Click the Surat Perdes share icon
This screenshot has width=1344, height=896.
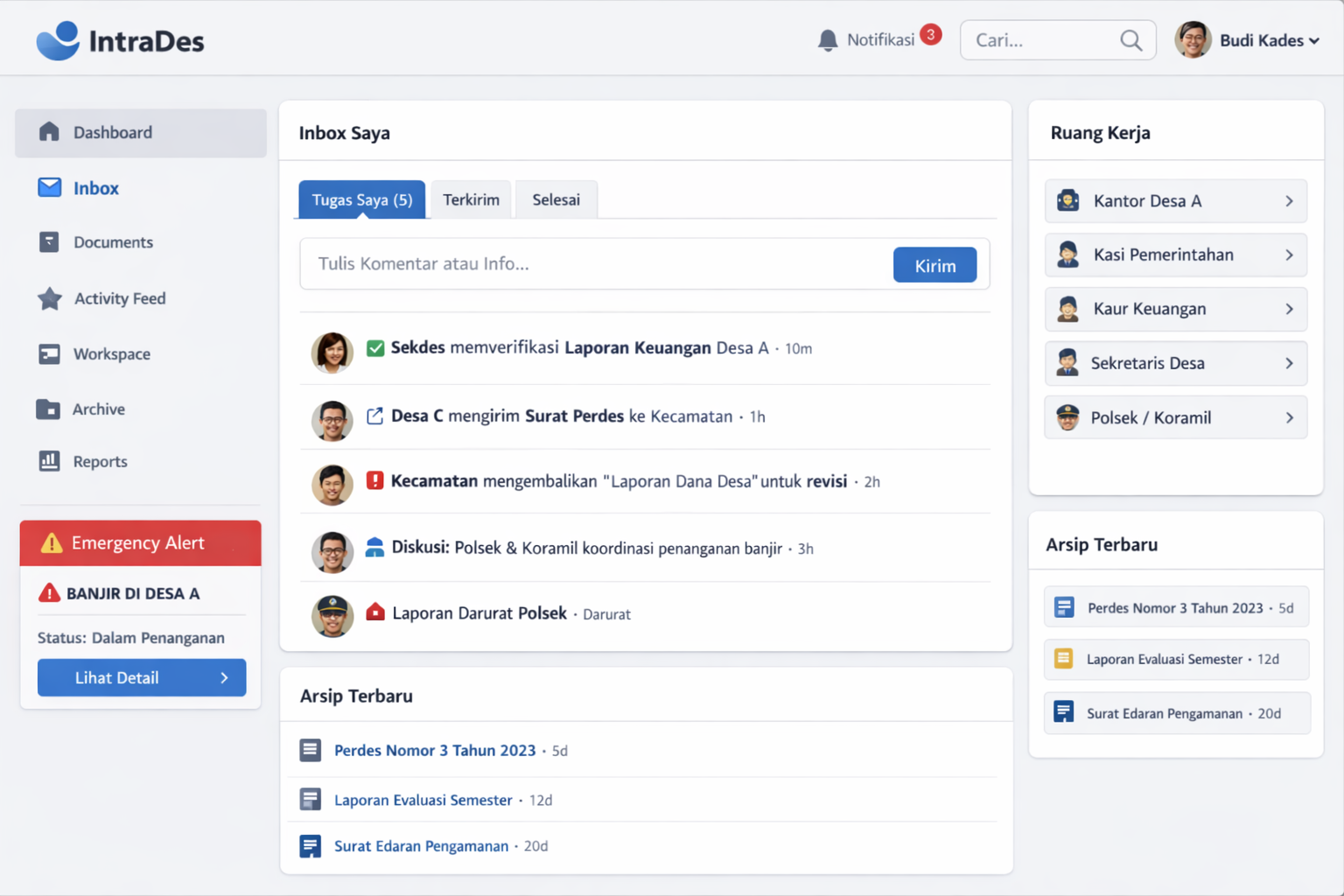pos(374,416)
